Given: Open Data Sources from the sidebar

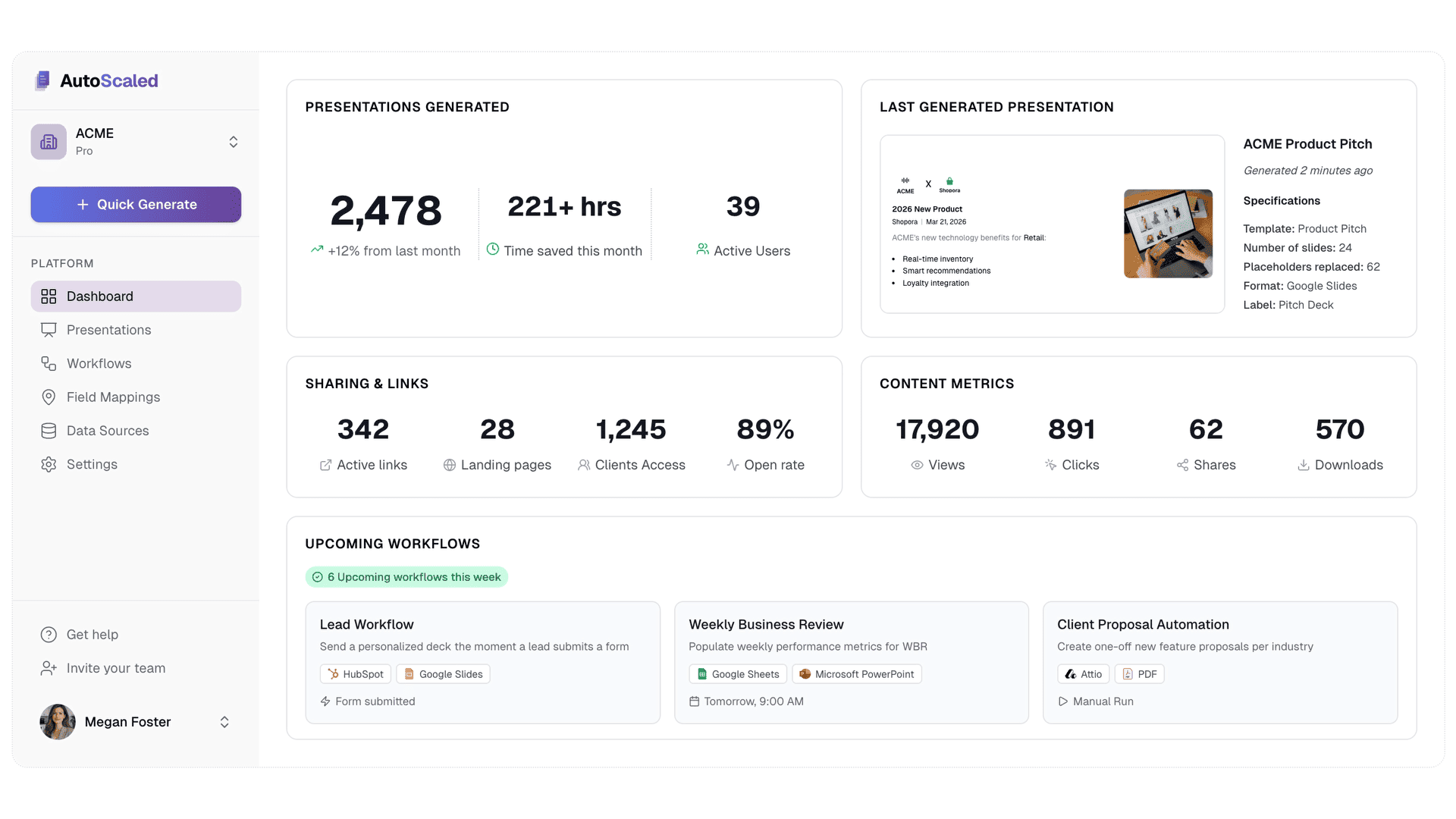Looking at the screenshot, I should tap(108, 431).
